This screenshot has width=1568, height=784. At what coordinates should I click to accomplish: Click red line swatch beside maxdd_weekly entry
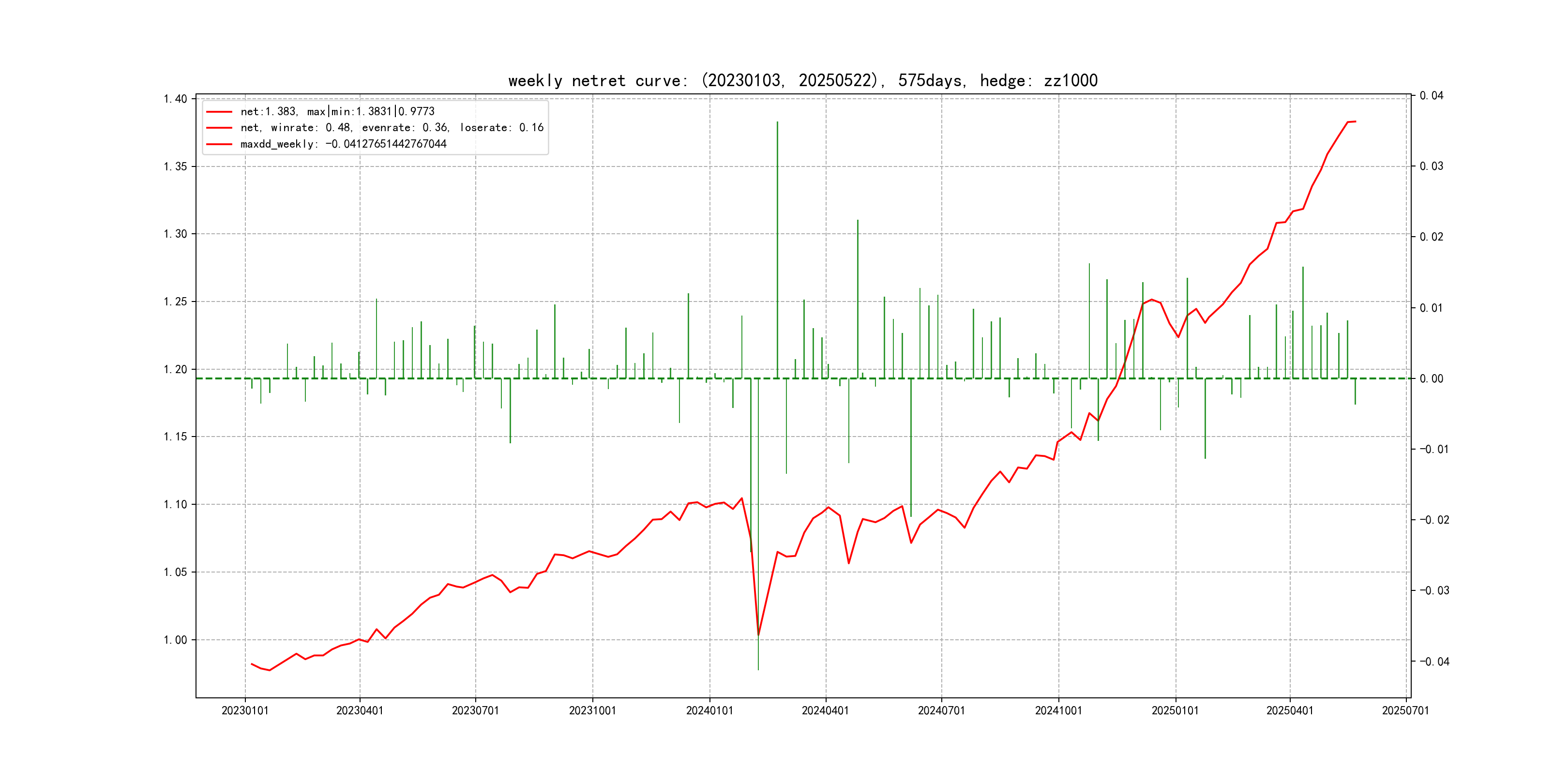coord(219,144)
